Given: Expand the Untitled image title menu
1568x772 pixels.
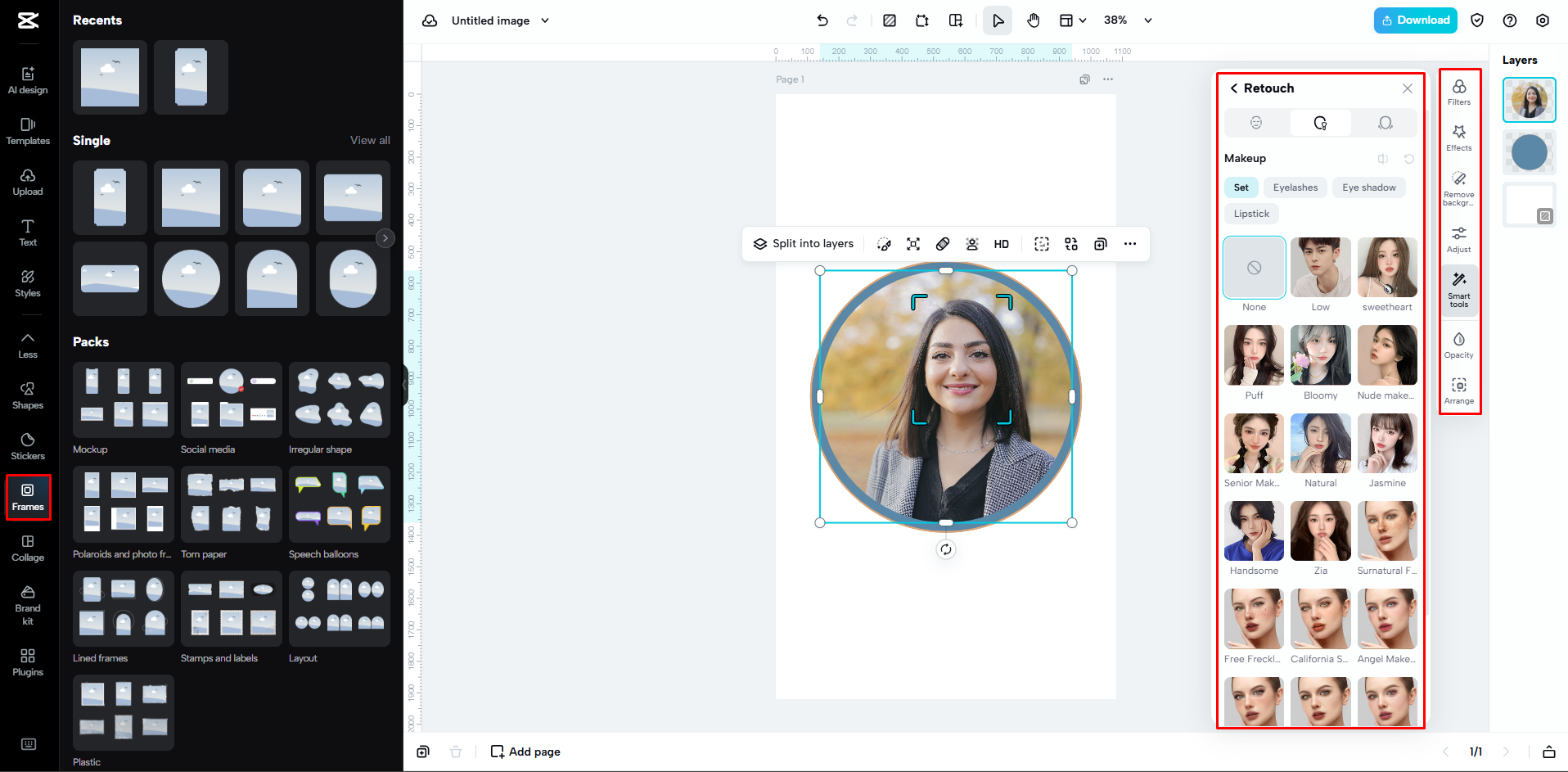Looking at the screenshot, I should pyautogui.click(x=543, y=20).
